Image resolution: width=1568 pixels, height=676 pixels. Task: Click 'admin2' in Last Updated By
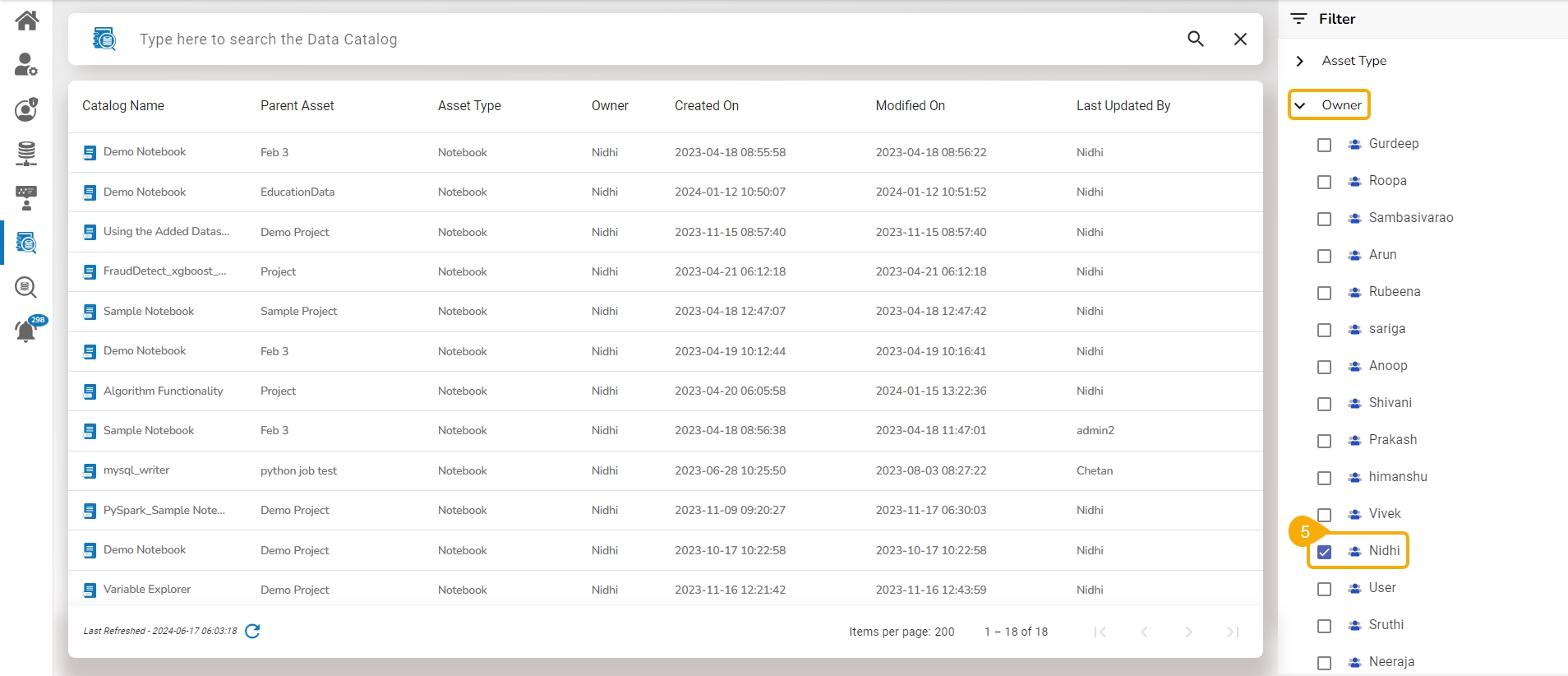coord(1095,430)
